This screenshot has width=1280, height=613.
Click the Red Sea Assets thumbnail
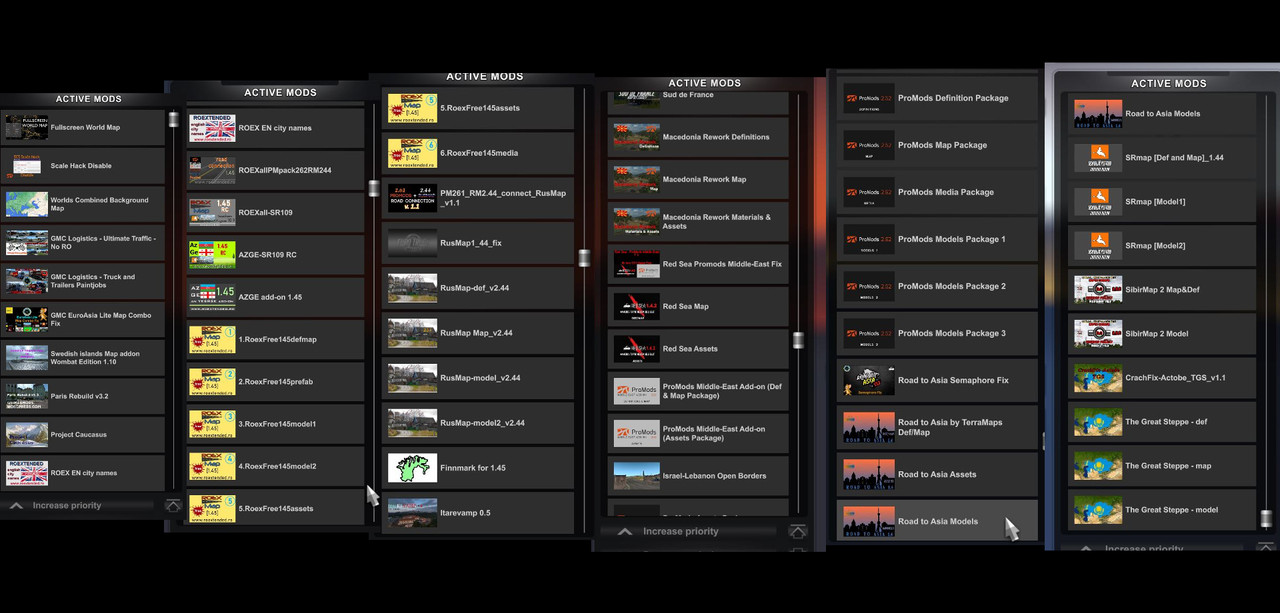click(x=636, y=349)
